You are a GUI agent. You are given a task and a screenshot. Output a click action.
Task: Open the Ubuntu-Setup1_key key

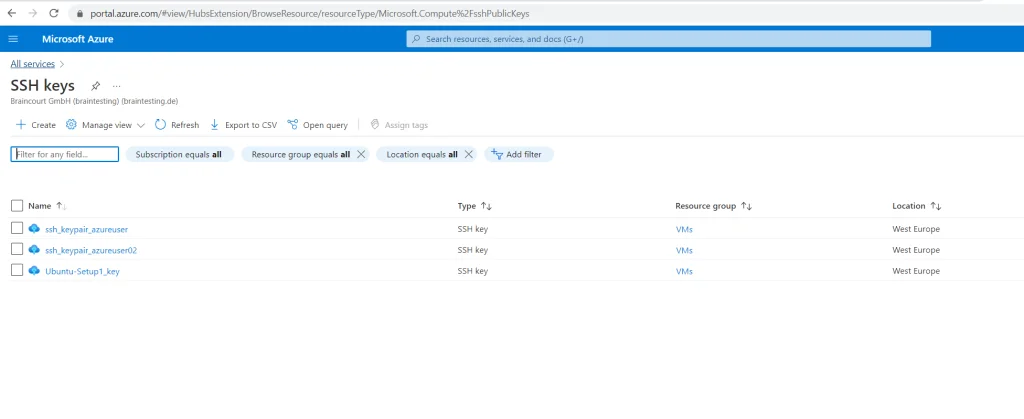(82, 271)
